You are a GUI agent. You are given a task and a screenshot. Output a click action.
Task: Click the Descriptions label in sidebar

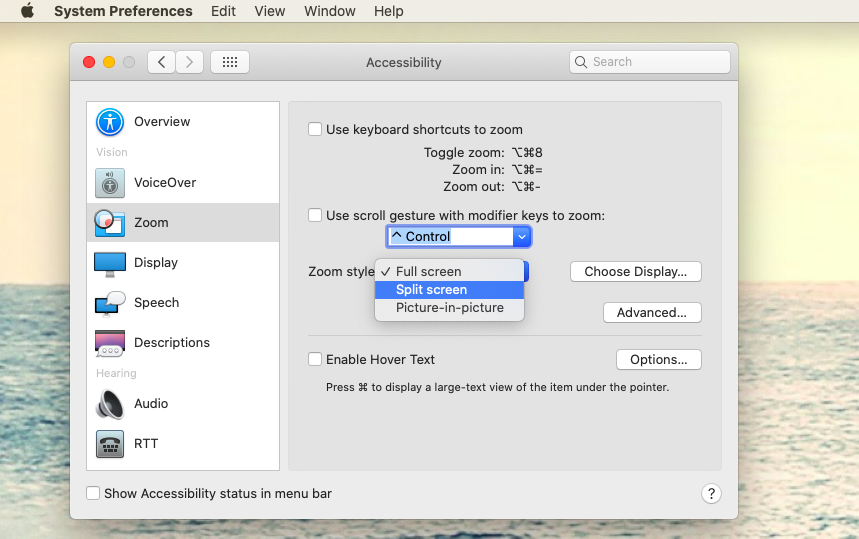click(172, 343)
